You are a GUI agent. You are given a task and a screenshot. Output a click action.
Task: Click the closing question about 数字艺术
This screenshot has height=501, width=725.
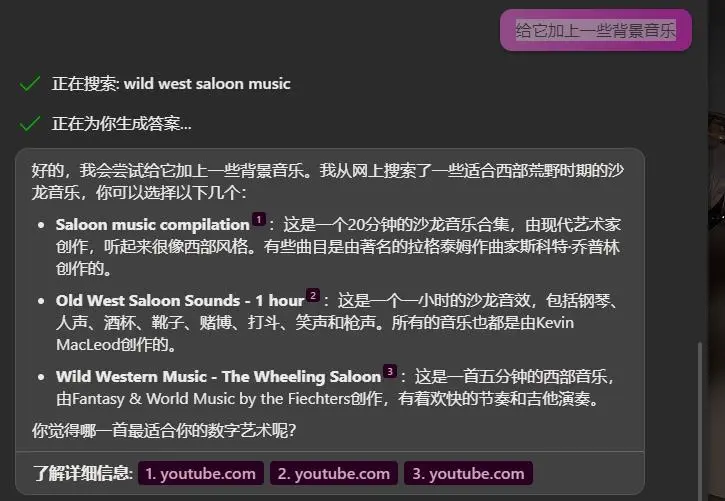[x=164, y=431]
